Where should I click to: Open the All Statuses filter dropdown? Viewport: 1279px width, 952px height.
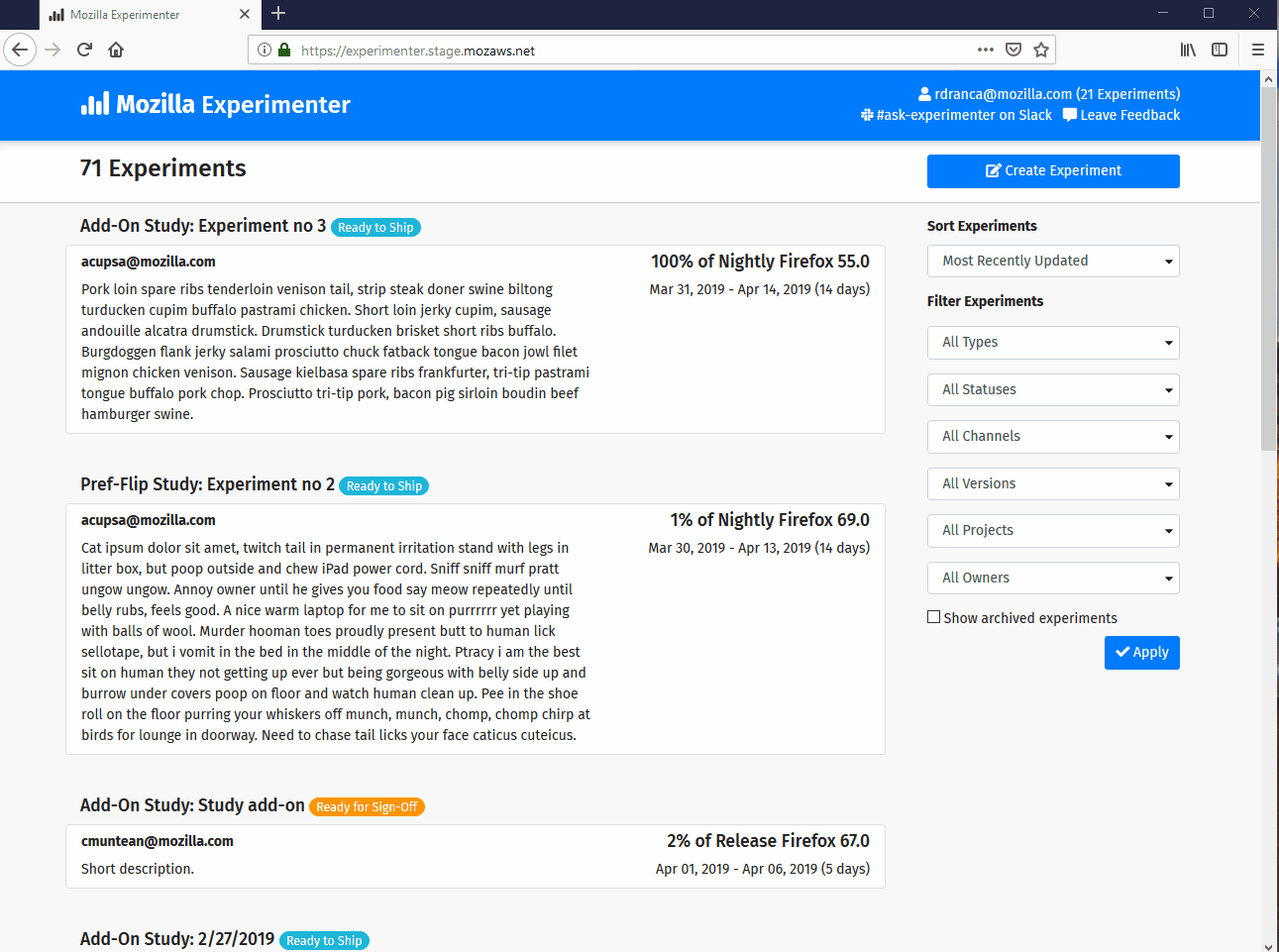[x=1053, y=389]
